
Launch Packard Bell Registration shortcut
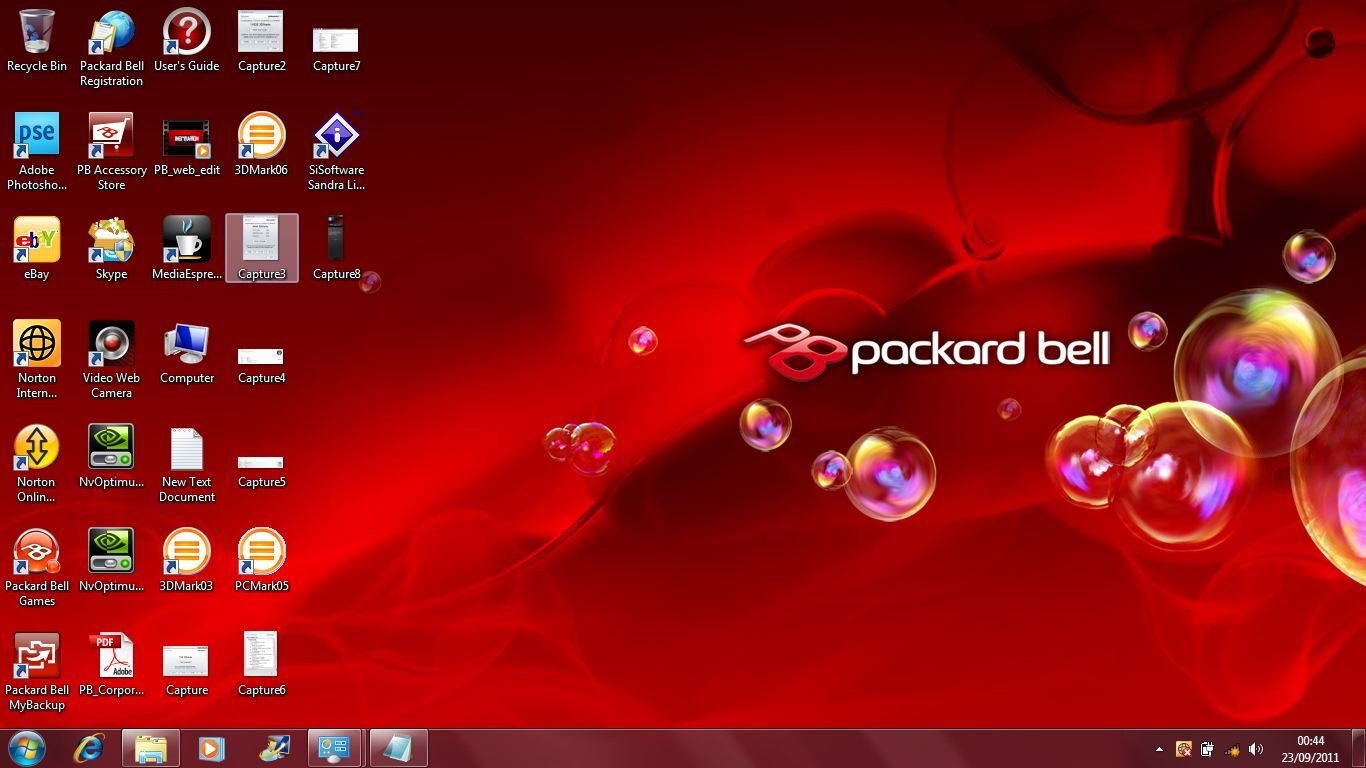coord(111,48)
